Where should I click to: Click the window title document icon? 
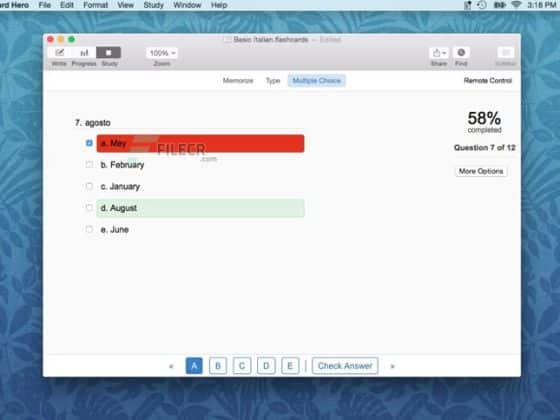[x=227, y=40]
